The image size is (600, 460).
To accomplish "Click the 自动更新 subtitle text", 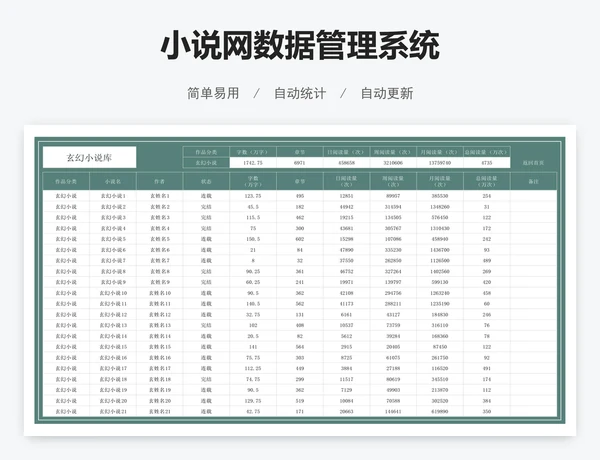I will (x=386, y=93).
